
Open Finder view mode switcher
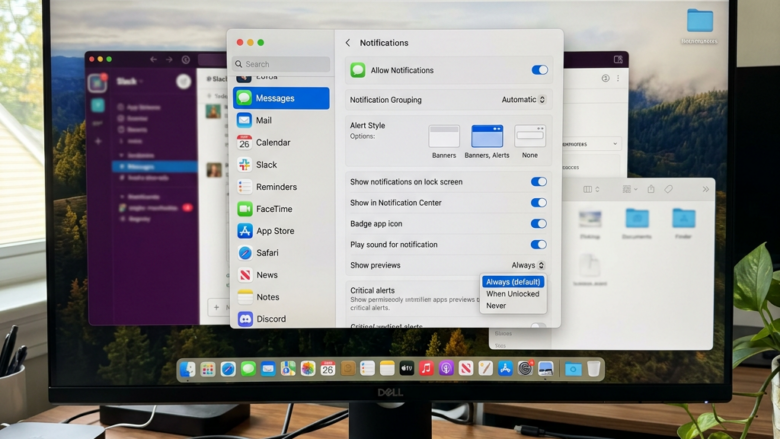(x=590, y=189)
